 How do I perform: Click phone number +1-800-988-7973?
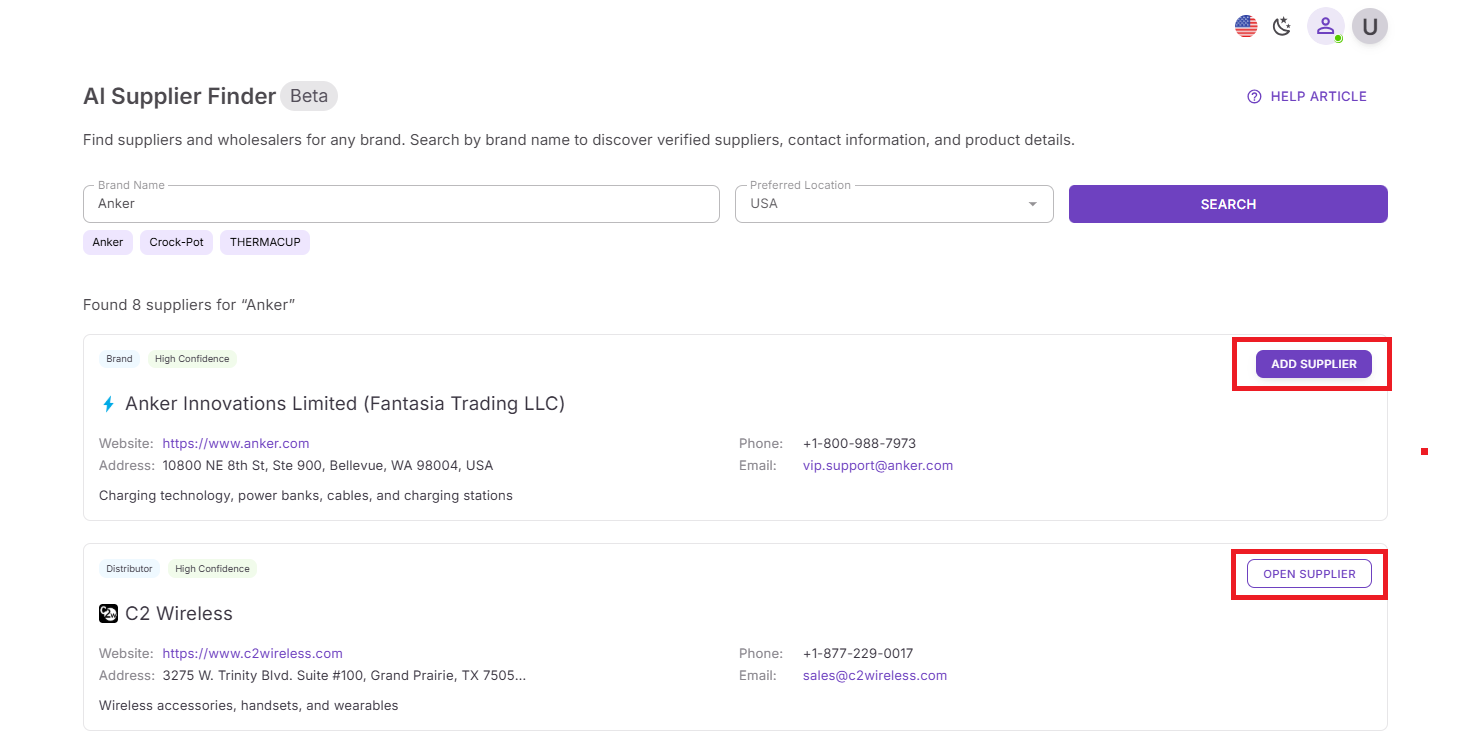860,443
